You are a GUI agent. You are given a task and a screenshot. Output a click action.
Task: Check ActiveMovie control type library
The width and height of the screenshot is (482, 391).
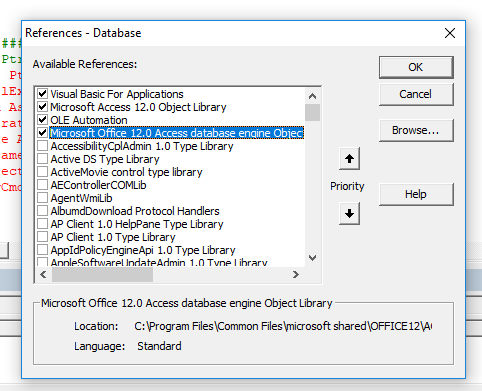[x=42, y=172]
